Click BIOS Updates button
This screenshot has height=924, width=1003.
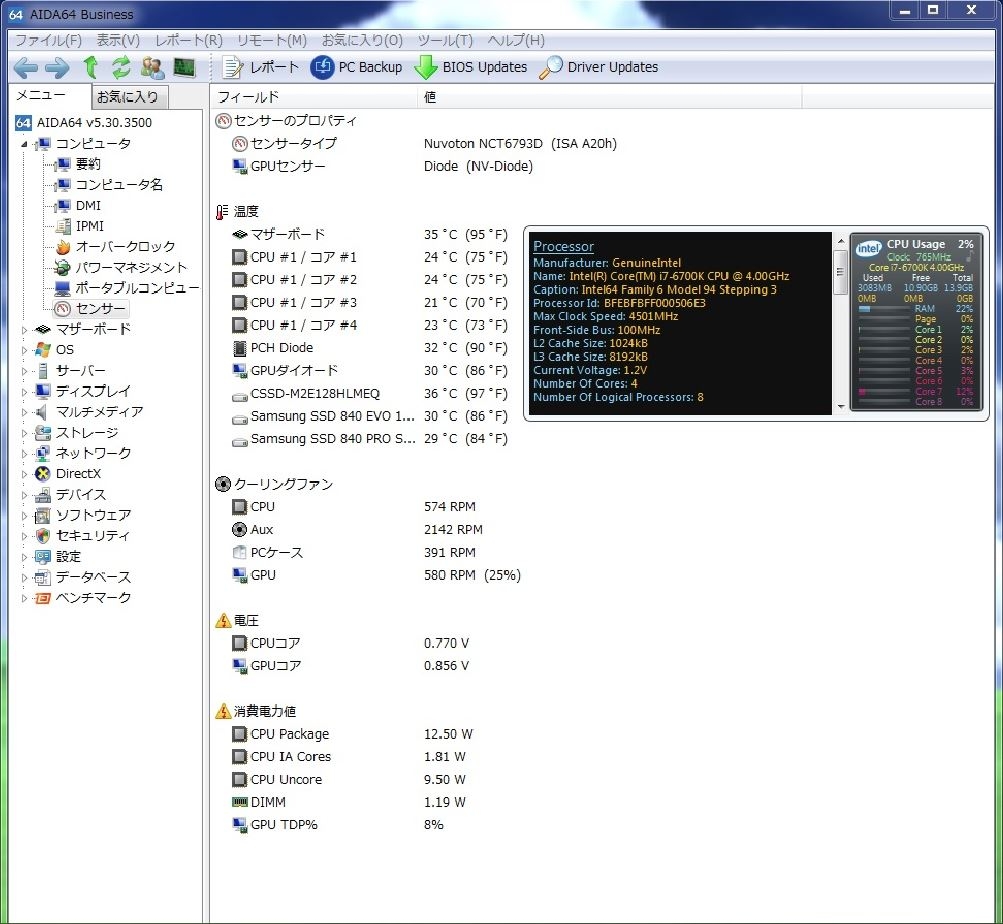(x=471, y=68)
